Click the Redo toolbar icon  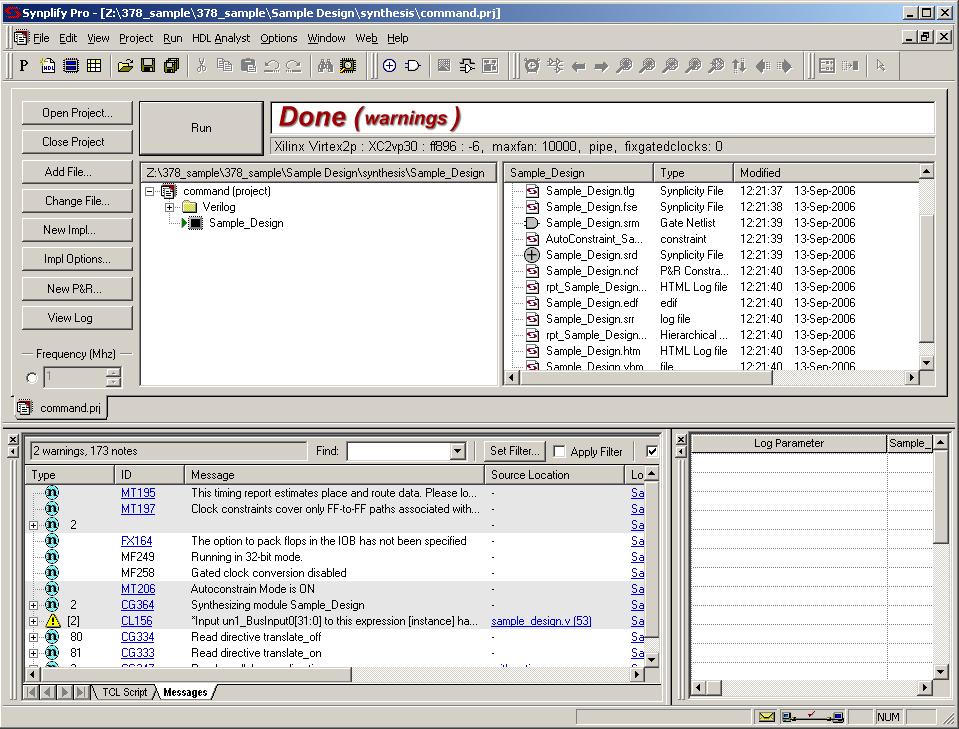[294, 65]
